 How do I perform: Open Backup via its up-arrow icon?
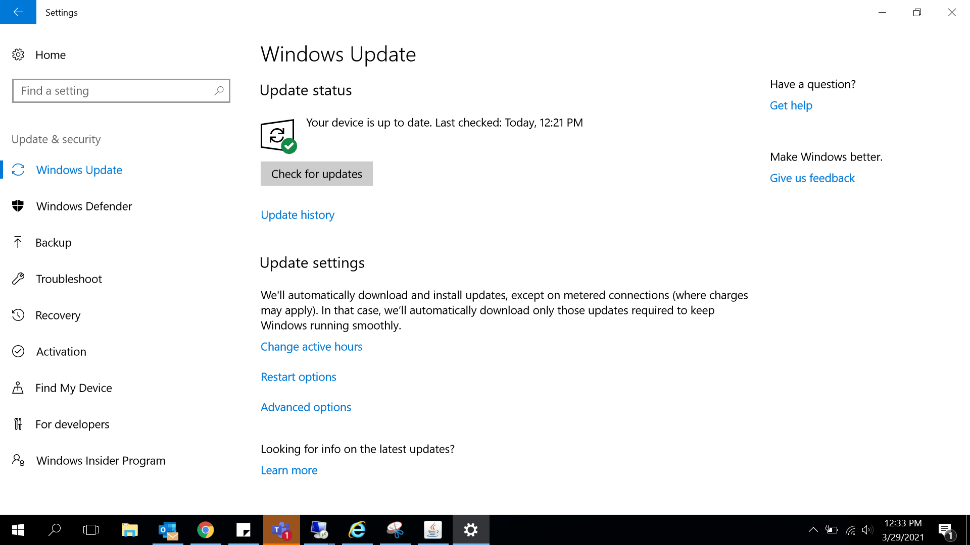(18, 242)
